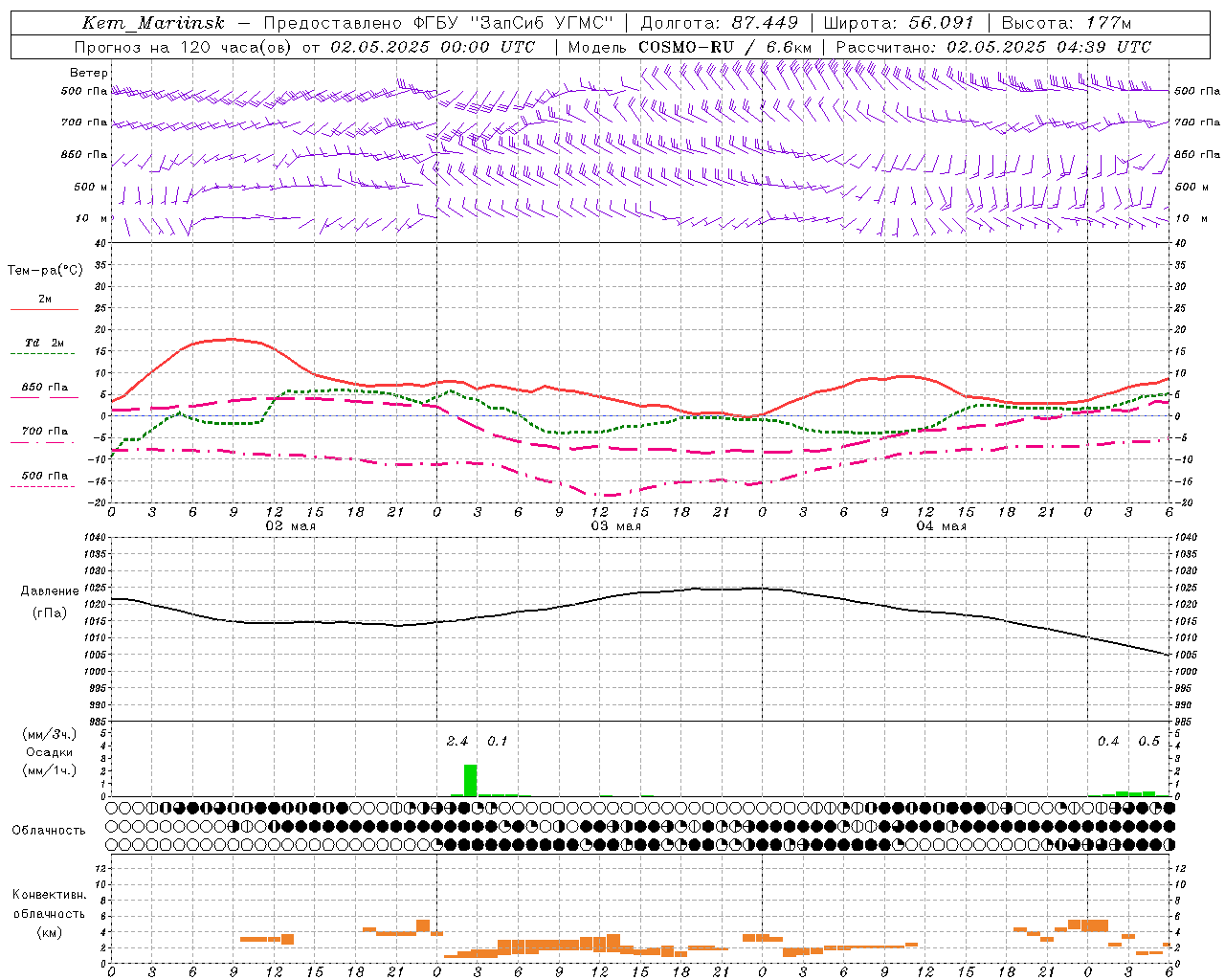Viewport: 1225px width, 980px height.
Task: Click the "2м" temperature legend entry
Action: (45, 299)
